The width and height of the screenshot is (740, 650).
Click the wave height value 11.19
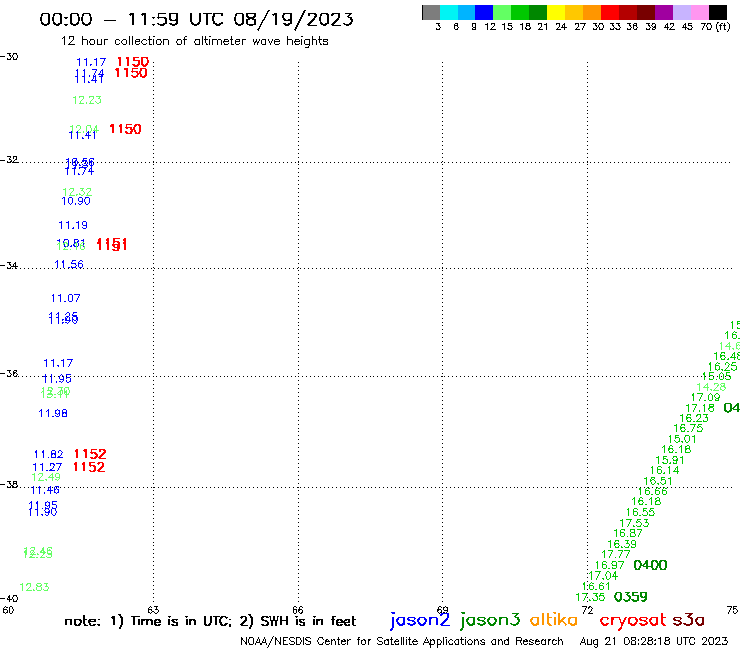tap(73, 225)
